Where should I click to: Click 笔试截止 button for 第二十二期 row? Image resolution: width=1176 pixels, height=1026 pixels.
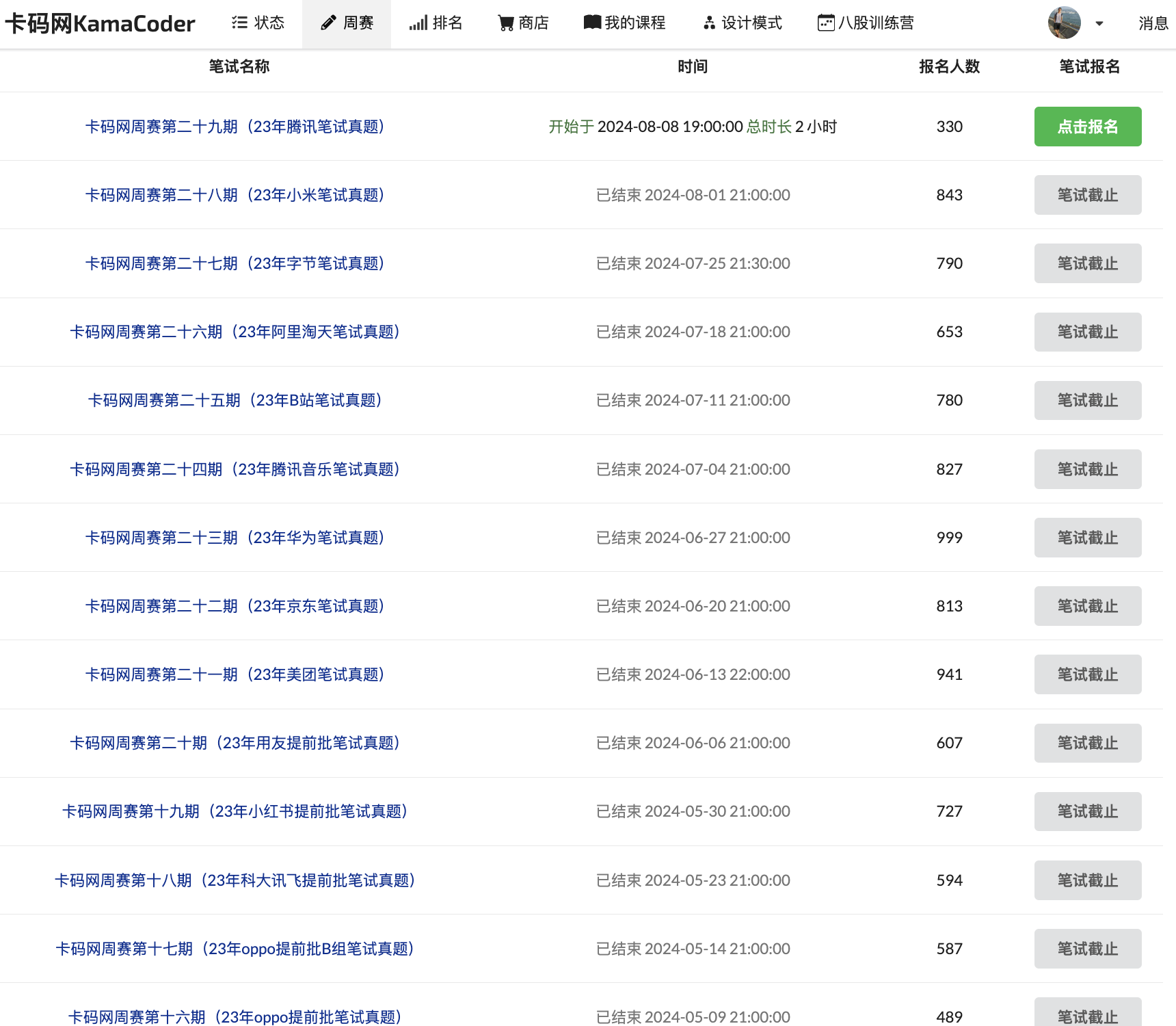[1088, 606]
